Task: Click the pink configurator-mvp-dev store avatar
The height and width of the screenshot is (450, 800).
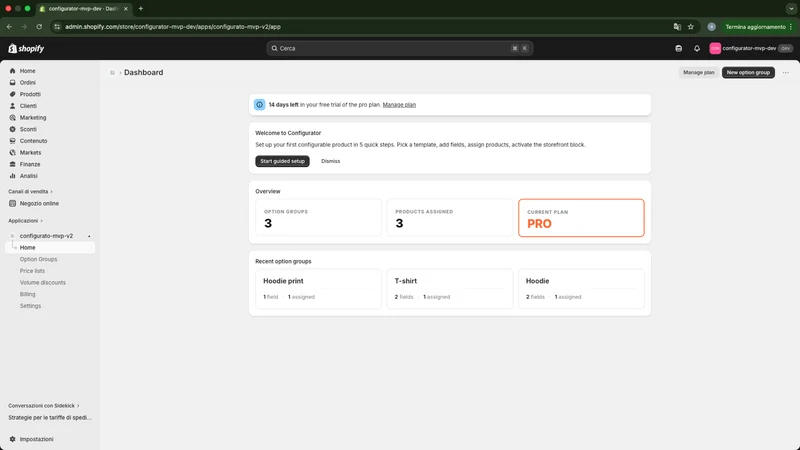Action: pos(715,48)
